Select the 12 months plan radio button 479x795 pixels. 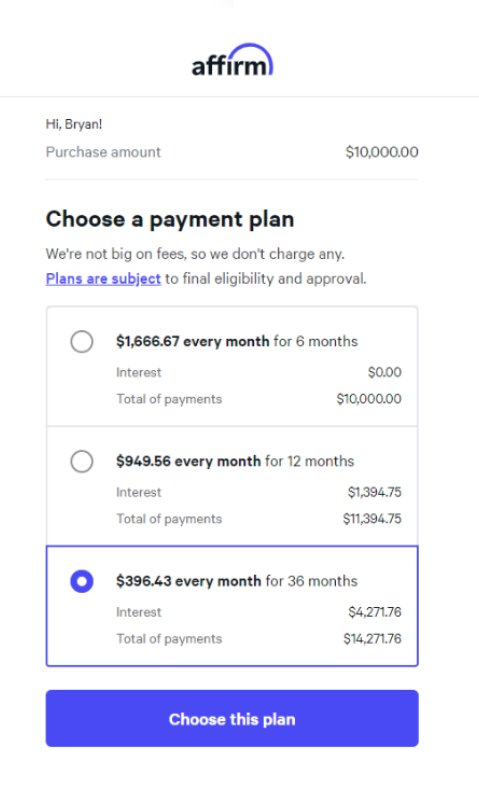click(82, 461)
